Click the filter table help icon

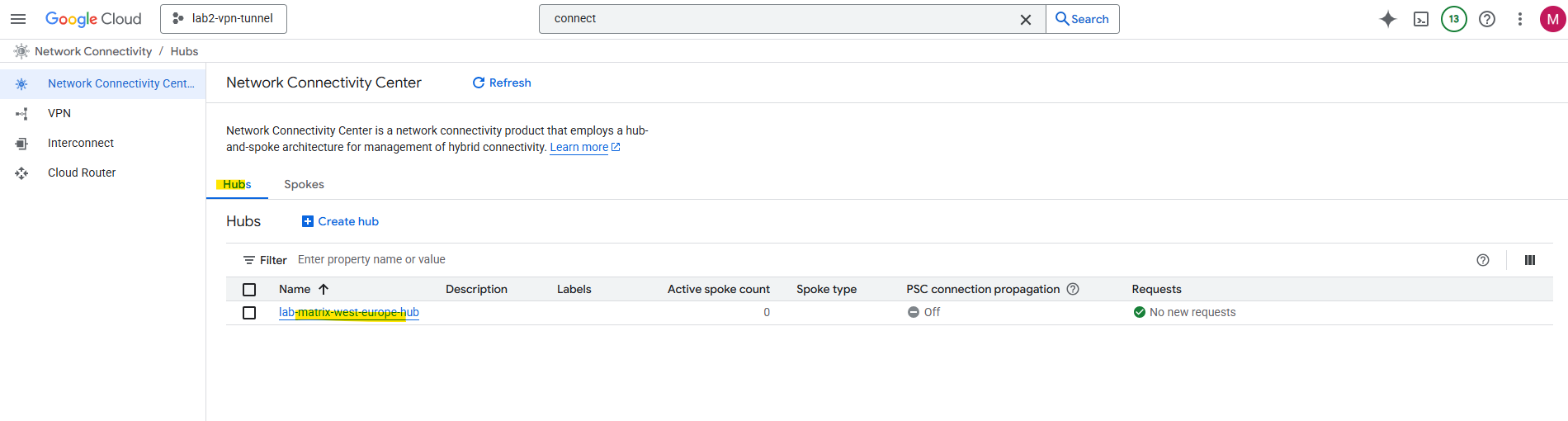(1482, 260)
